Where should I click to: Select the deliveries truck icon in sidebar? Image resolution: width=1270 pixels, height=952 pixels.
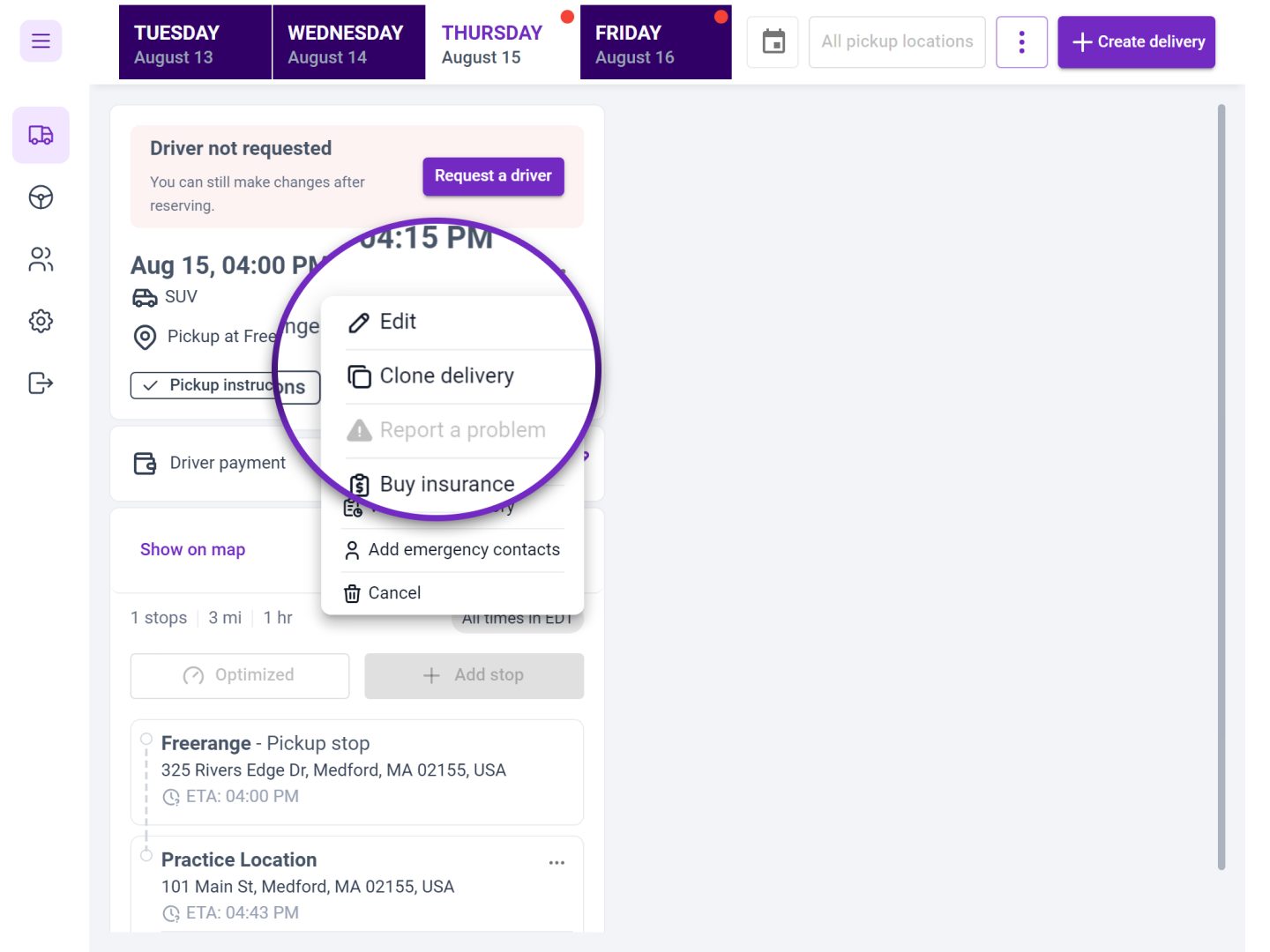tap(41, 134)
